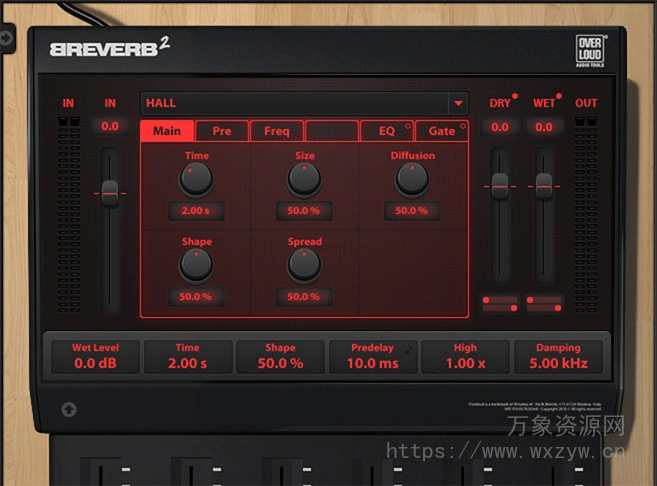Select the Wet Level 0.0 dB quick control
This screenshot has height=486, width=657.
click(x=96, y=357)
